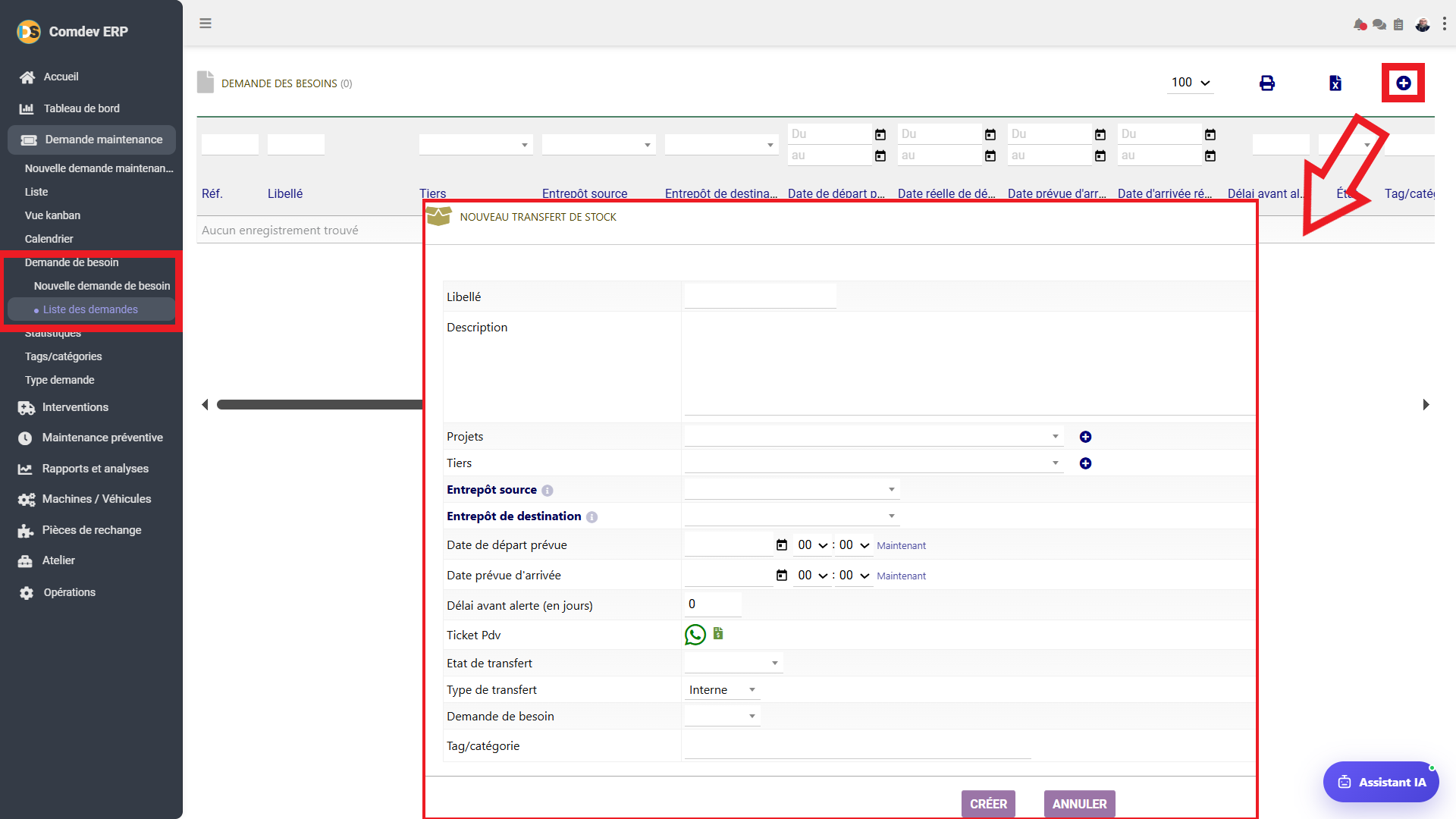Image resolution: width=1456 pixels, height=819 pixels.
Task: Open the vertical dots options menu
Action: tap(1445, 24)
